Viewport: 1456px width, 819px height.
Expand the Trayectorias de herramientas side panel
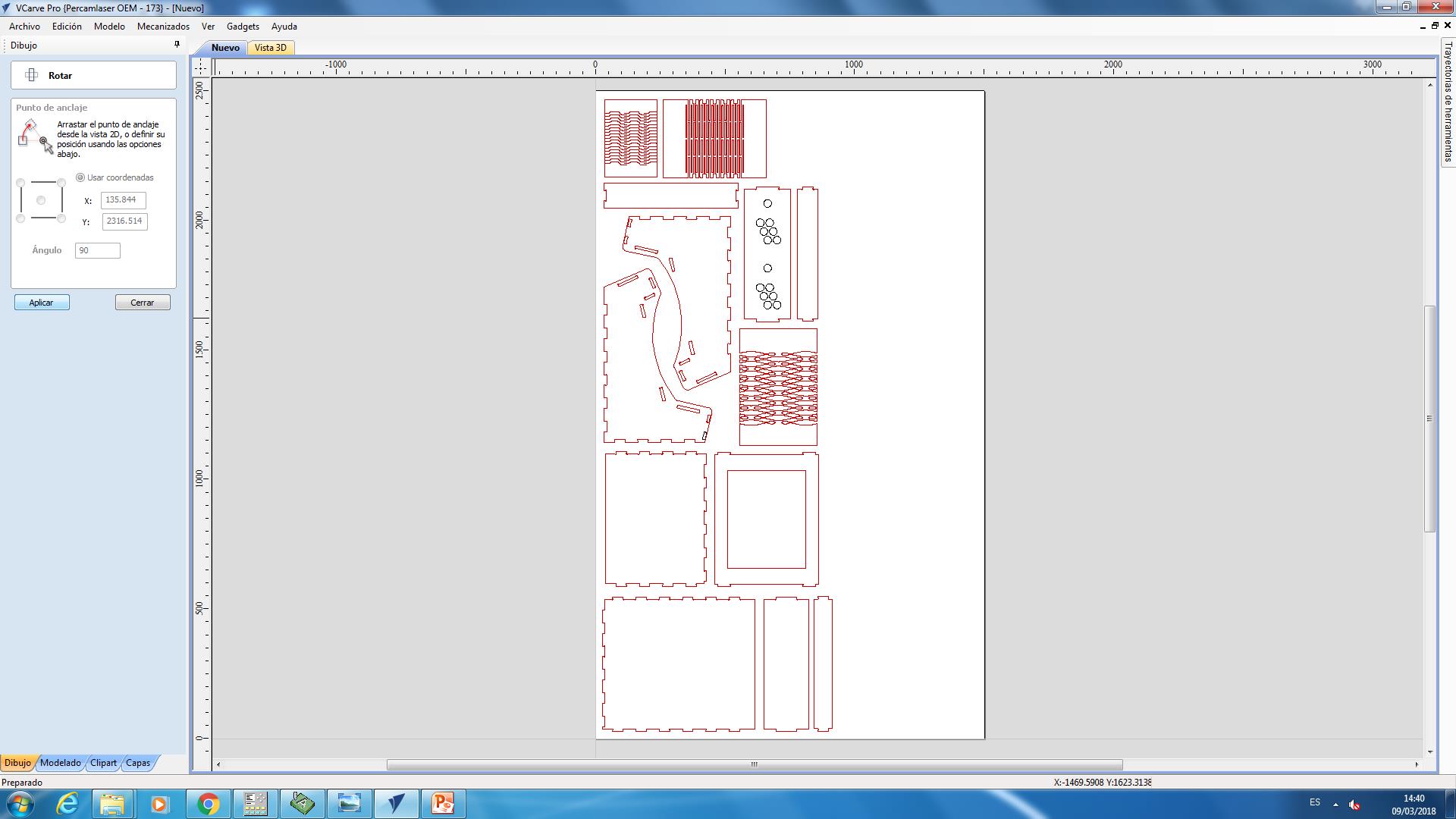tap(1448, 102)
